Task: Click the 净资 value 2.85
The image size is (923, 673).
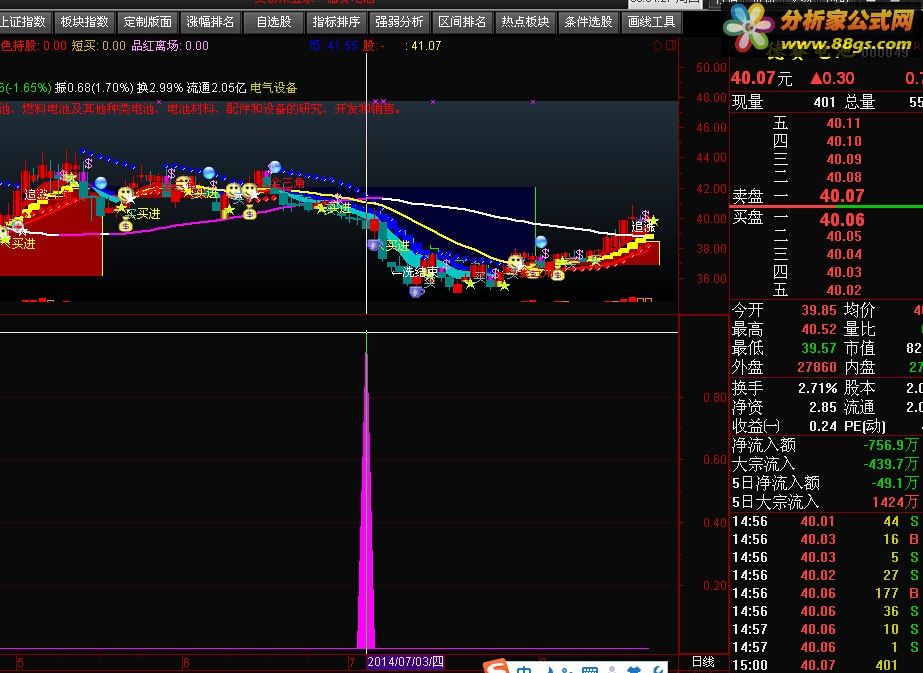Action: pos(823,407)
